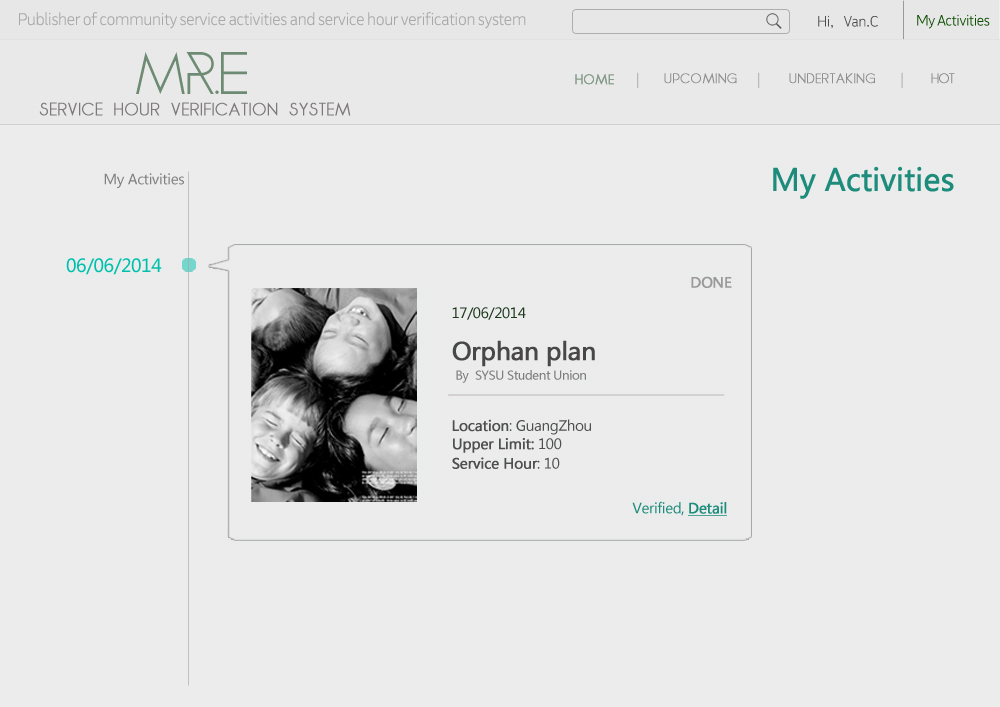Open My Activities in the top bar
Viewport: 1000px width, 707px height.
coord(952,20)
